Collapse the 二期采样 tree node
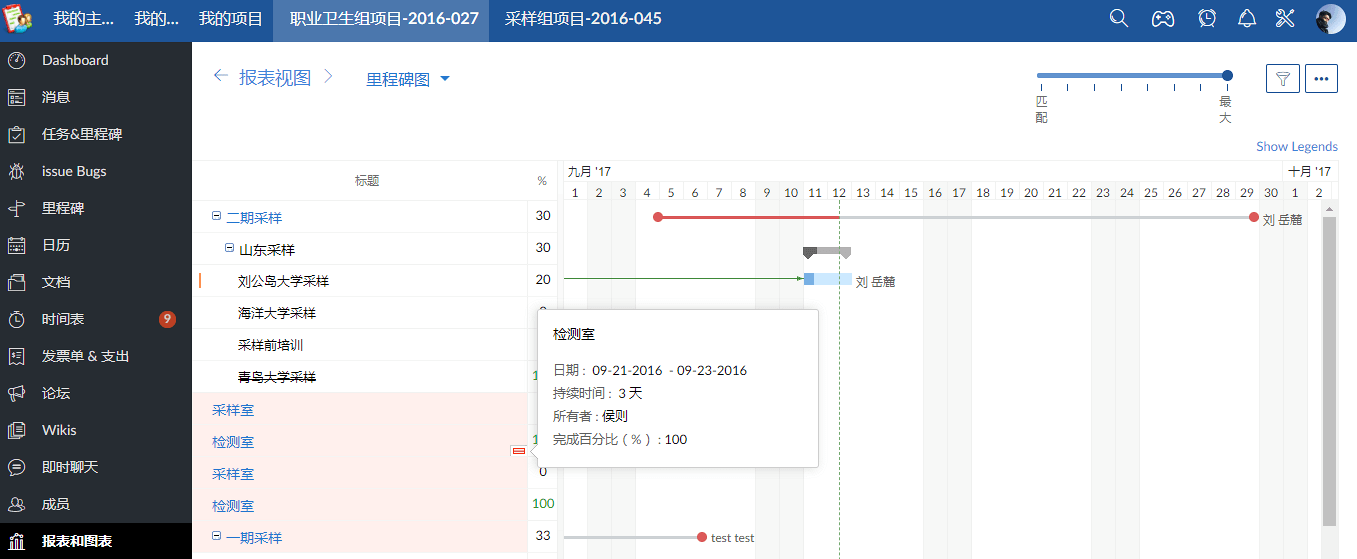 point(216,216)
